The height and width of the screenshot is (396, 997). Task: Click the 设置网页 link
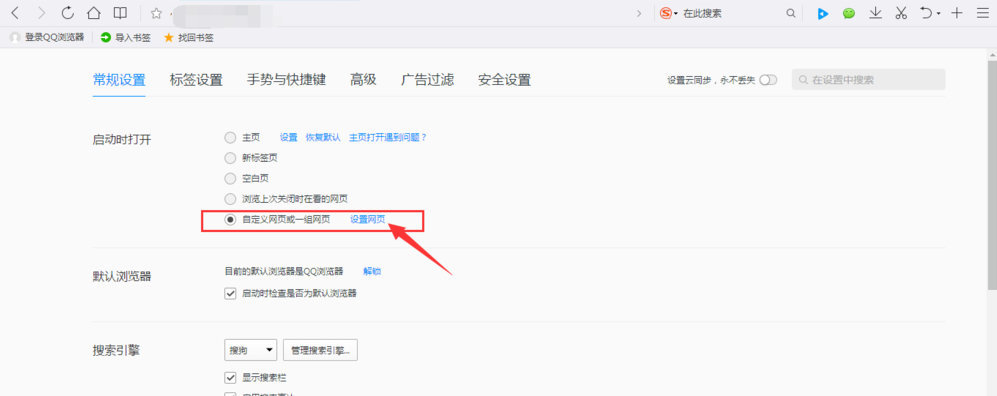click(368, 219)
